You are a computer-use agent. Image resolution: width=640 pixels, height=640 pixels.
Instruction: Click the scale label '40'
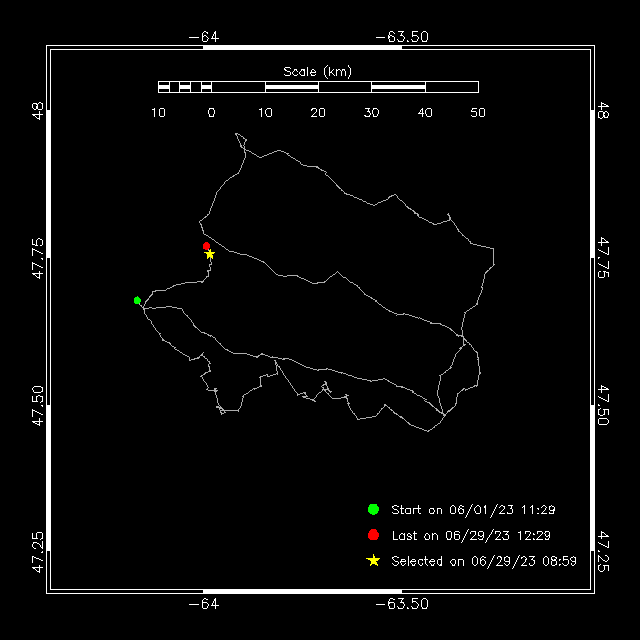pos(425,113)
